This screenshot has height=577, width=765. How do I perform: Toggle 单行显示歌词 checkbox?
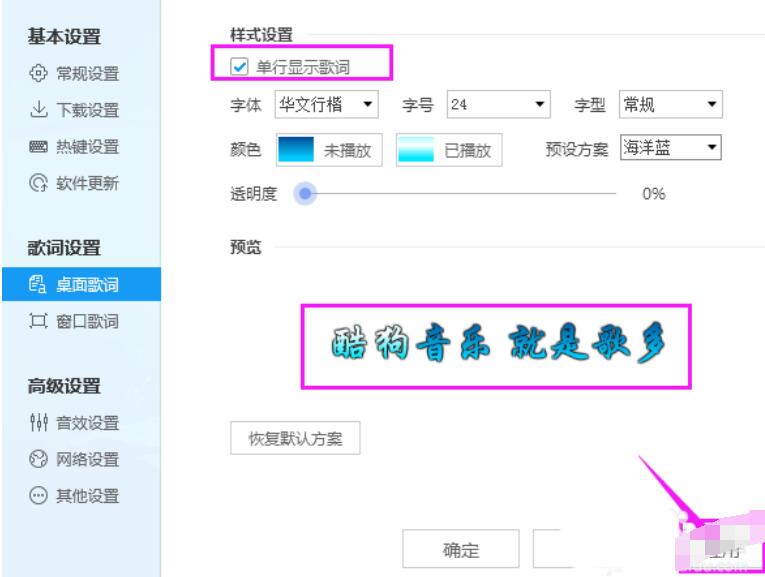(x=239, y=66)
